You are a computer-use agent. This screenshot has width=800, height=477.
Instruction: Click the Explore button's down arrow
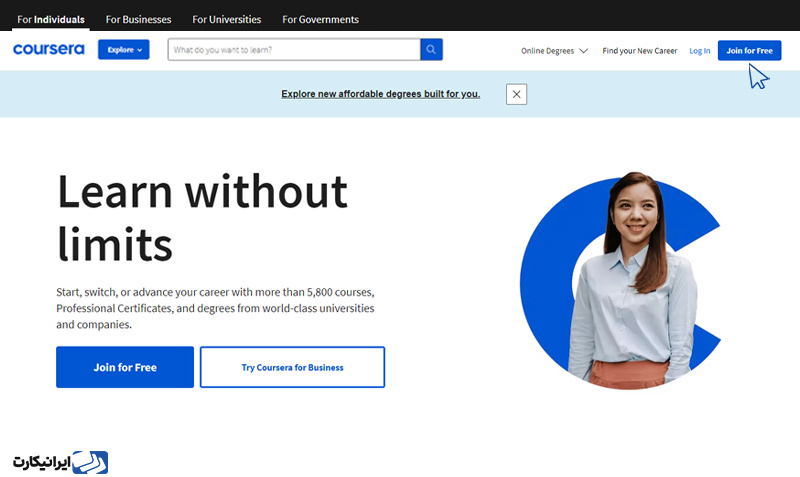(140, 50)
